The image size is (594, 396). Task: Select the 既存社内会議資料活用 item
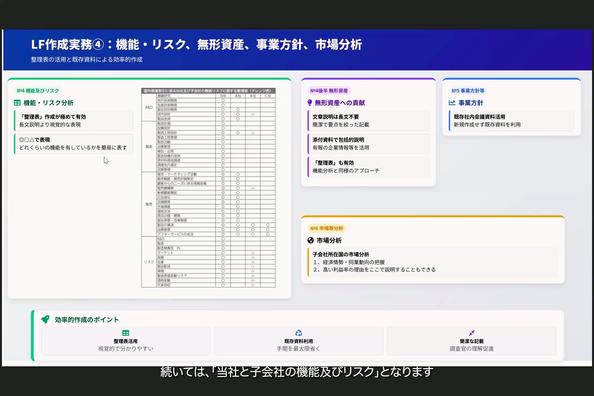[x=511, y=121]
